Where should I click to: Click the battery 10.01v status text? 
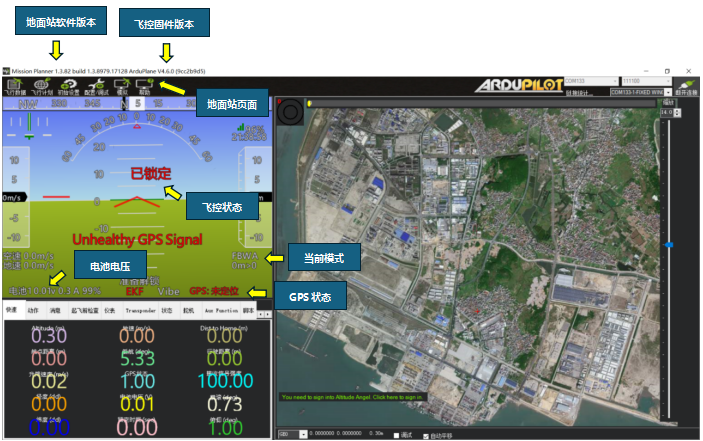point(55,291)
